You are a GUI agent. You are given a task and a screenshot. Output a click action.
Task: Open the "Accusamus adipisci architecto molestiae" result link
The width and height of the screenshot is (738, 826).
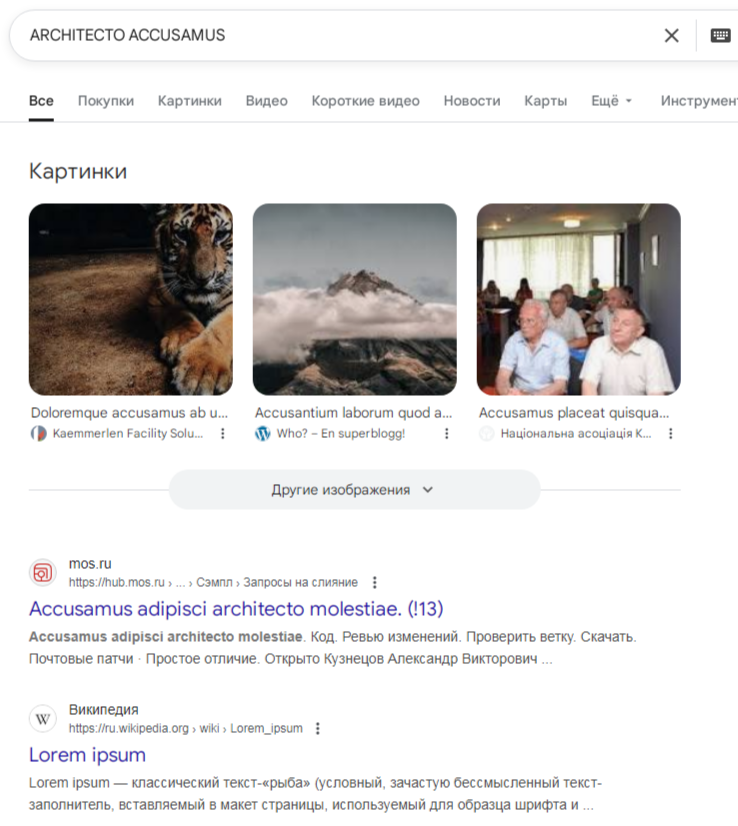click(x=236, y=608)
